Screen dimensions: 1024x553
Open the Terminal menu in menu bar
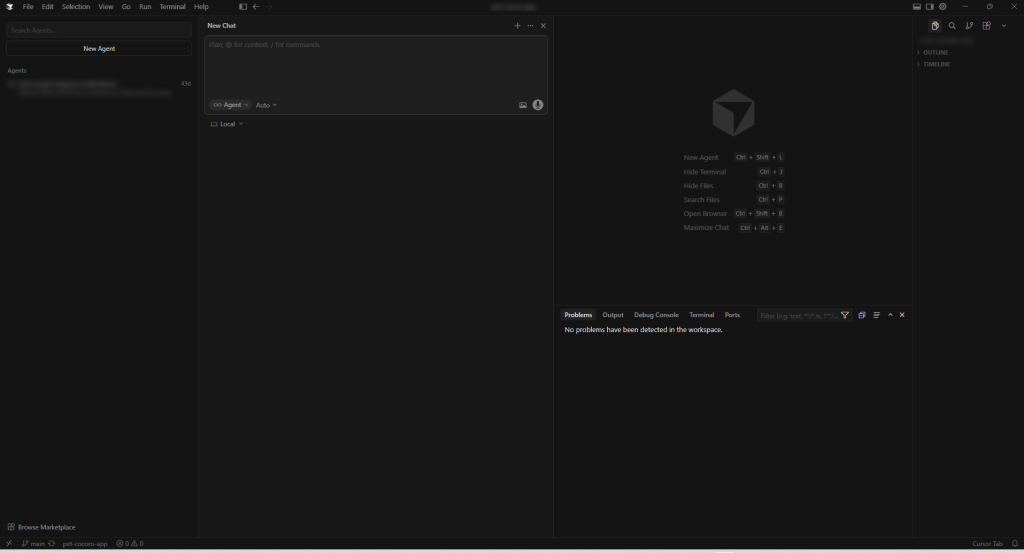(173, 7)
